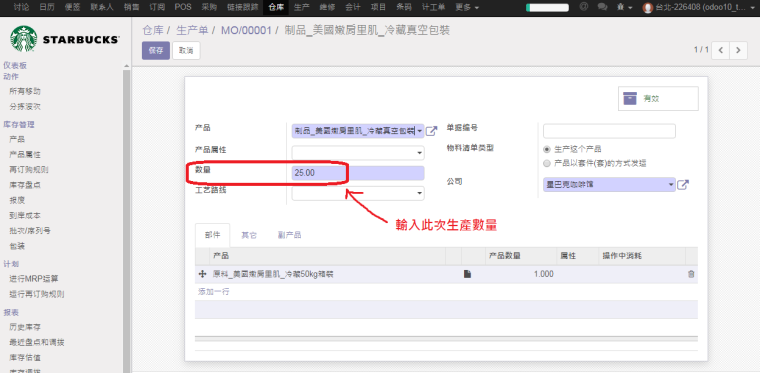
Task: Click the 单据编号 input field
Action: [x=609, y=131]
